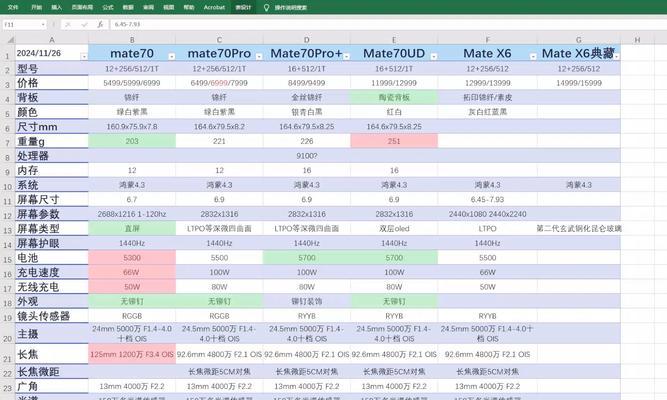
Task: Select row 15 header
Action: 7,259
